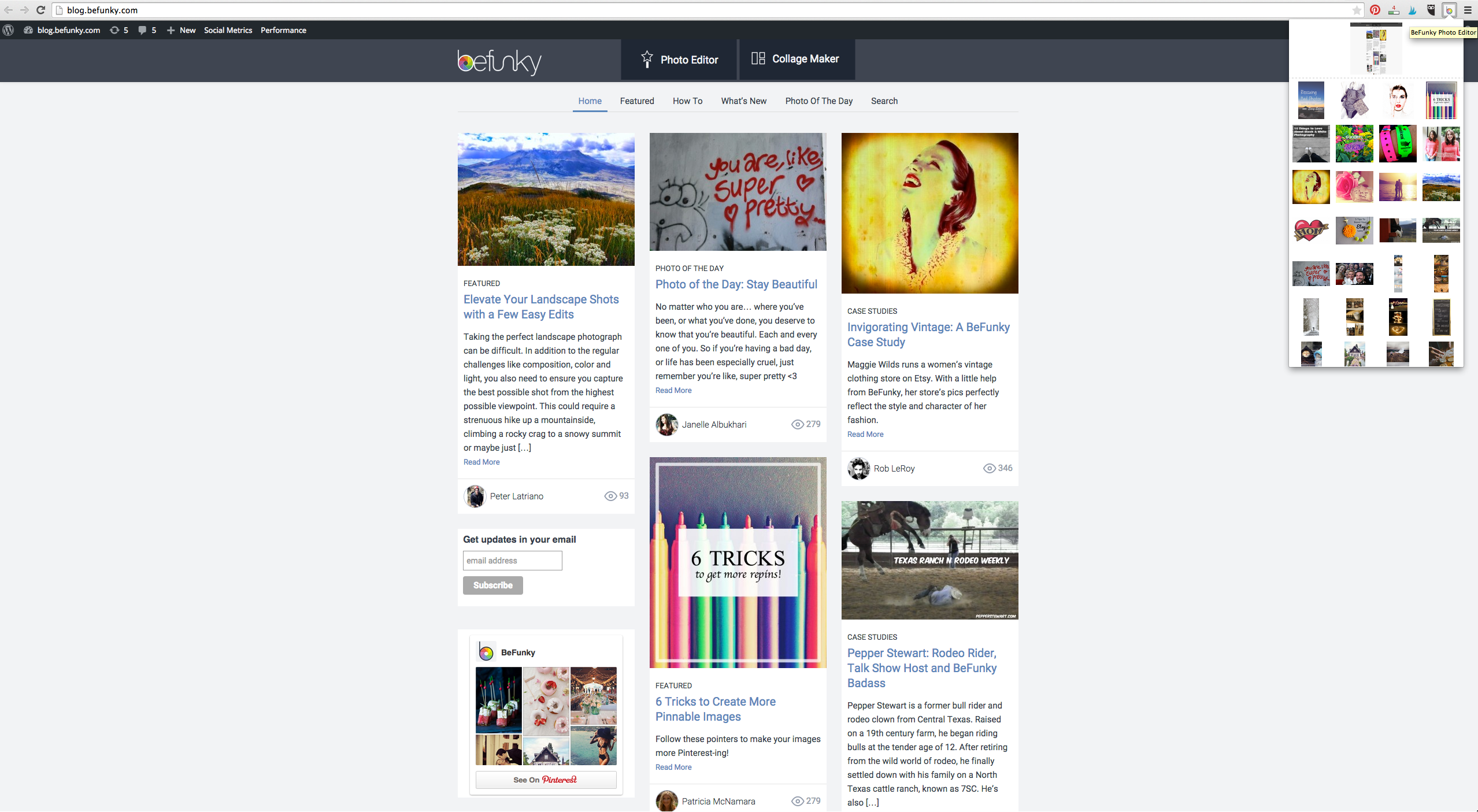
Task: Click the email address input field
Action: pyautogui.click(x=512, y=560)
